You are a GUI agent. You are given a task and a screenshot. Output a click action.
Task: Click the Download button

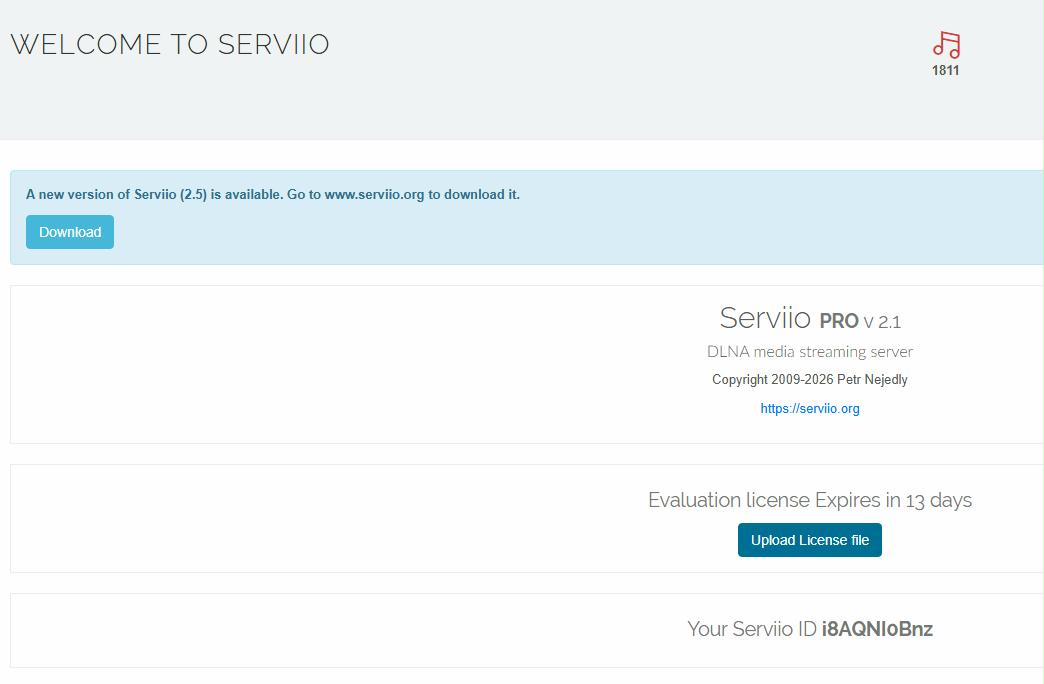point(70,232)
